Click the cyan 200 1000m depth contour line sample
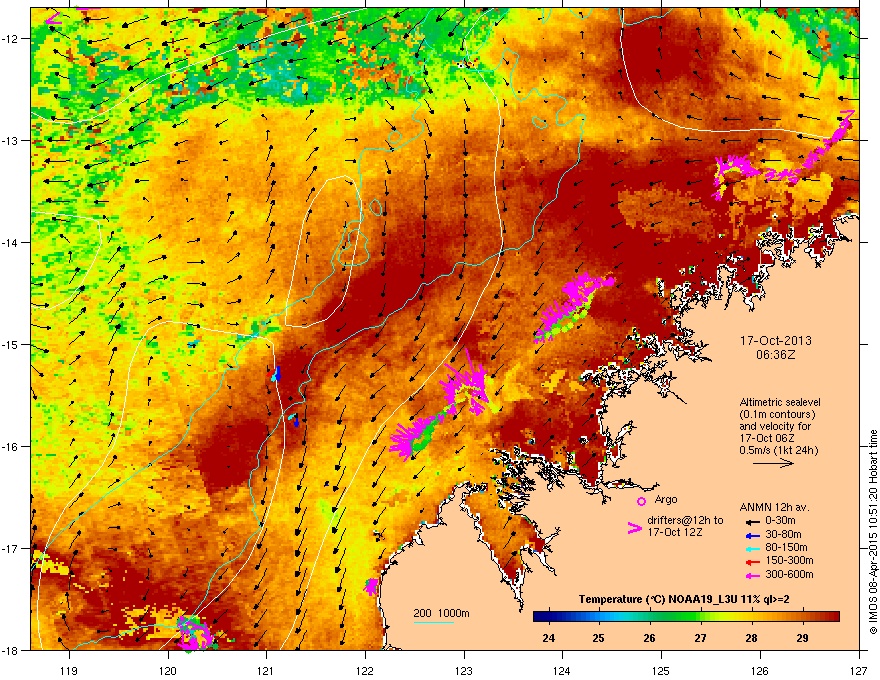Image resolution: width=880 pixels, height=680 pixels. pos(434,622)
